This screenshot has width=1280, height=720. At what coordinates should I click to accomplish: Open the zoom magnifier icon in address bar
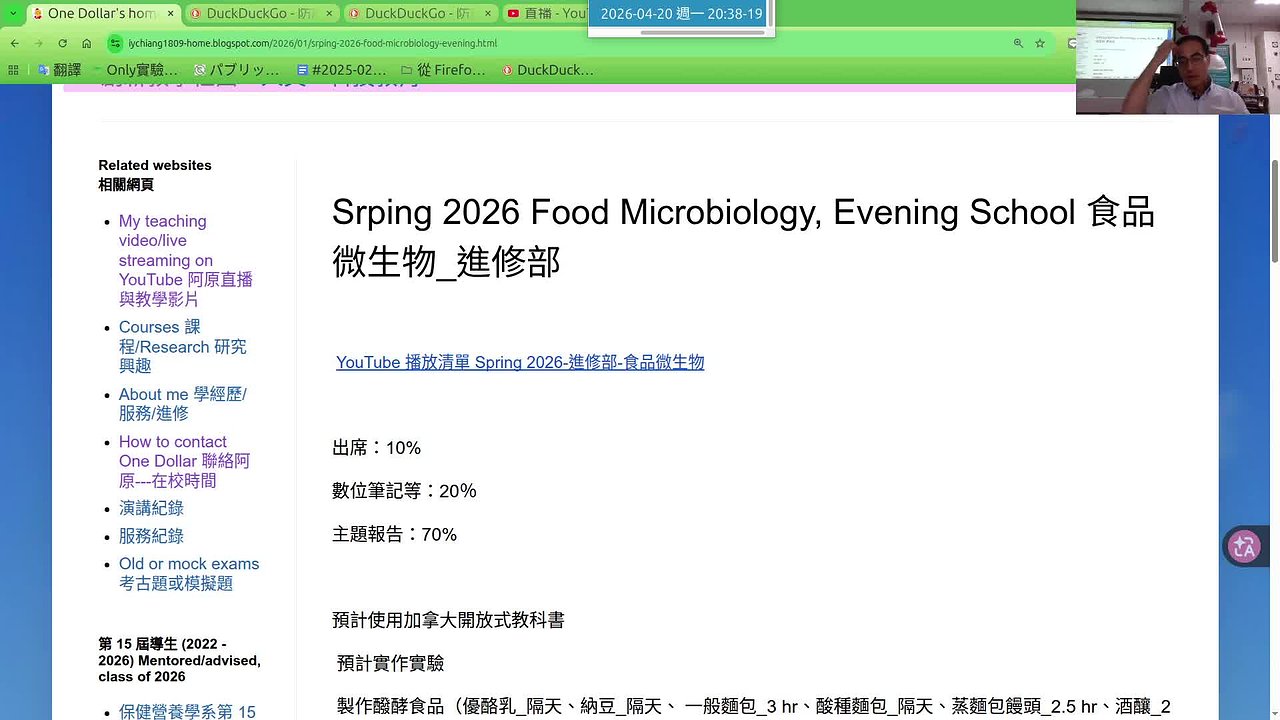point(1018,43)
